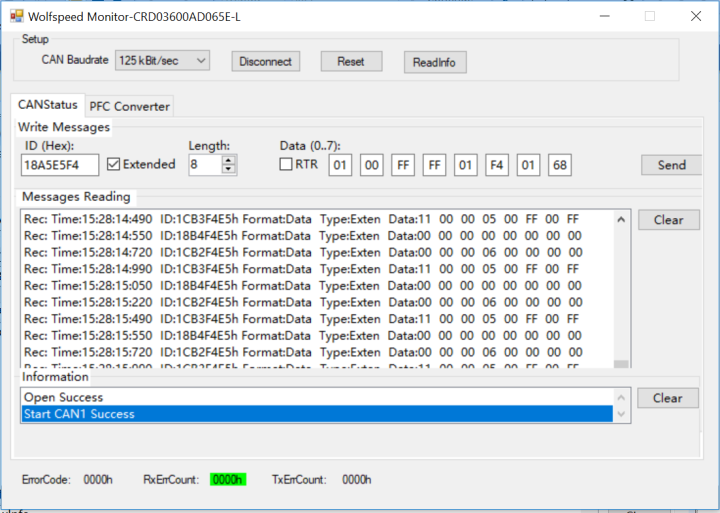720x513 pixels.
Task: Click the Reset button
Action: 351,61
